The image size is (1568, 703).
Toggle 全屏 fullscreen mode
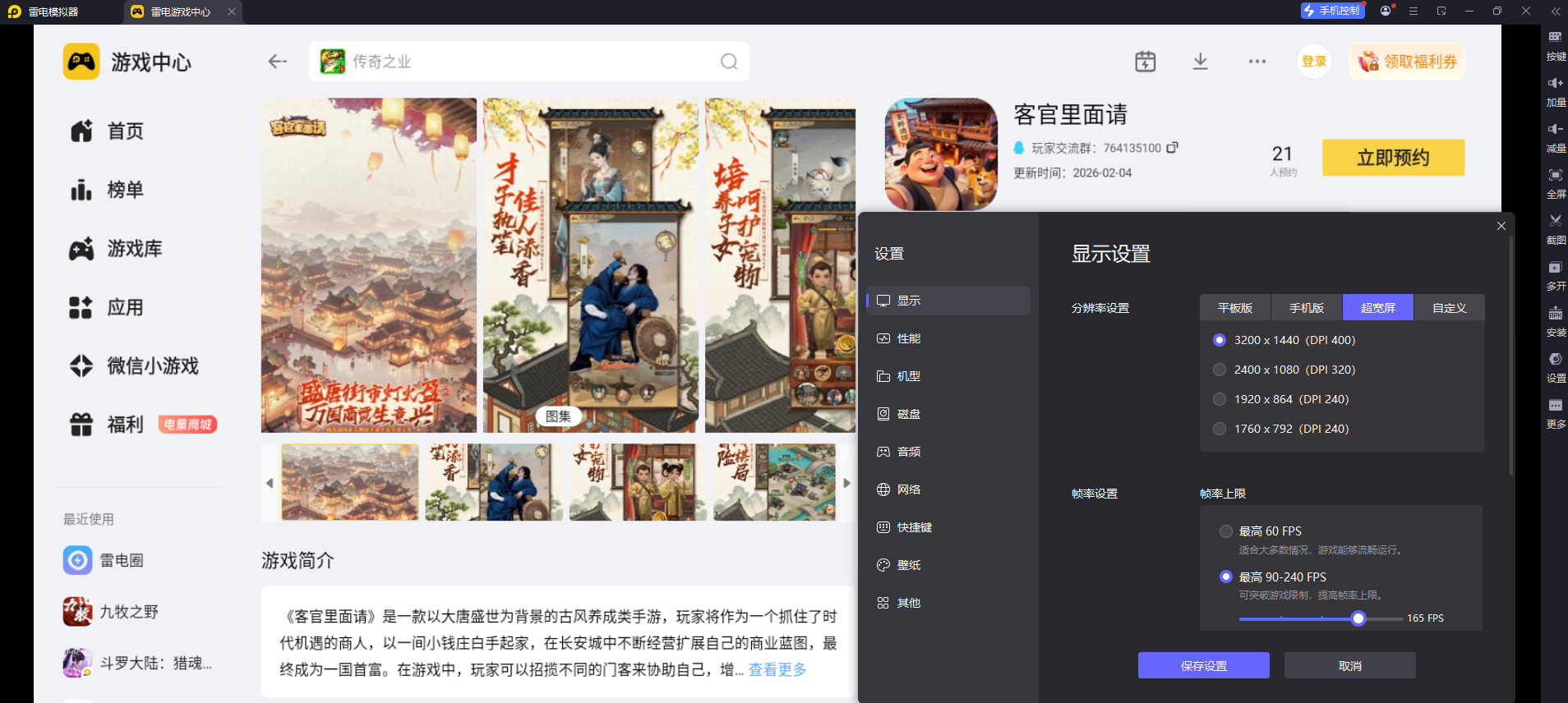click(1556, 184)
